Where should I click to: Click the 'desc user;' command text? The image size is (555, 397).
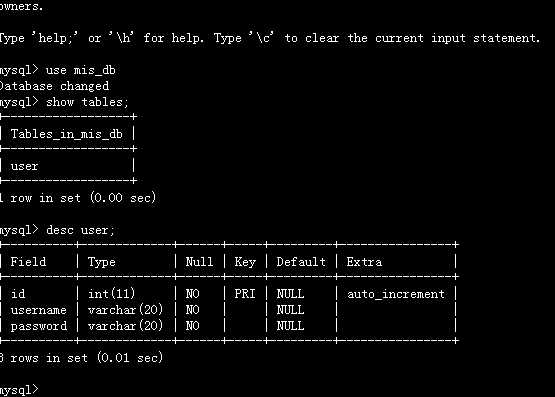81,230
